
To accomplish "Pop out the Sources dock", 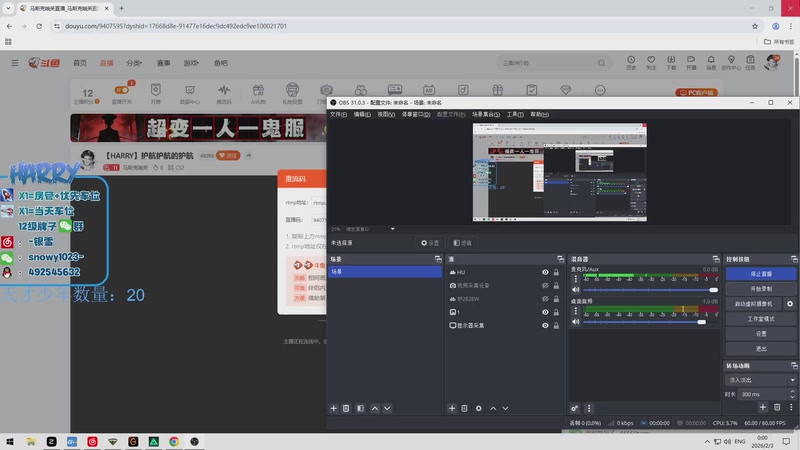I will tap(560, 259).
